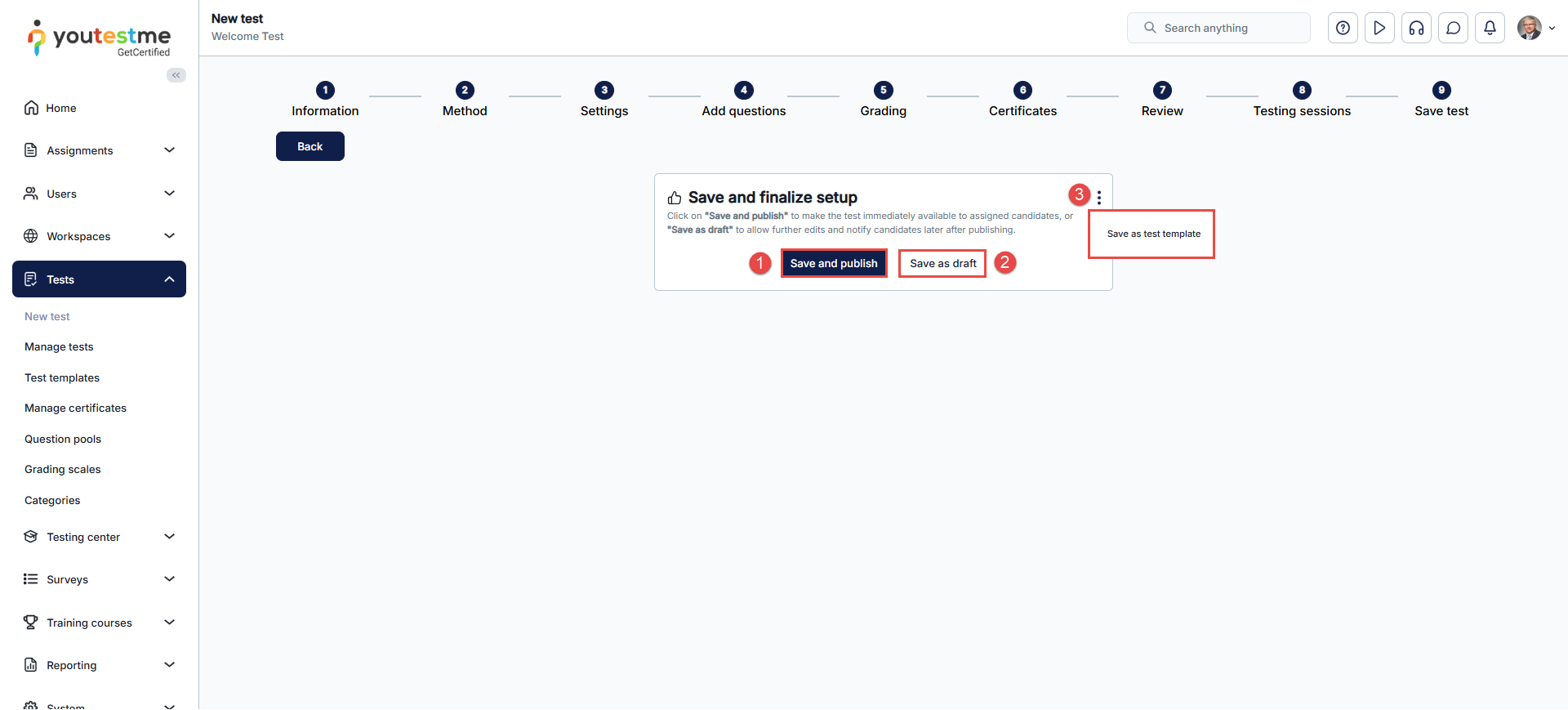
Task: Click the Home house icon
Action: (31, 108)
